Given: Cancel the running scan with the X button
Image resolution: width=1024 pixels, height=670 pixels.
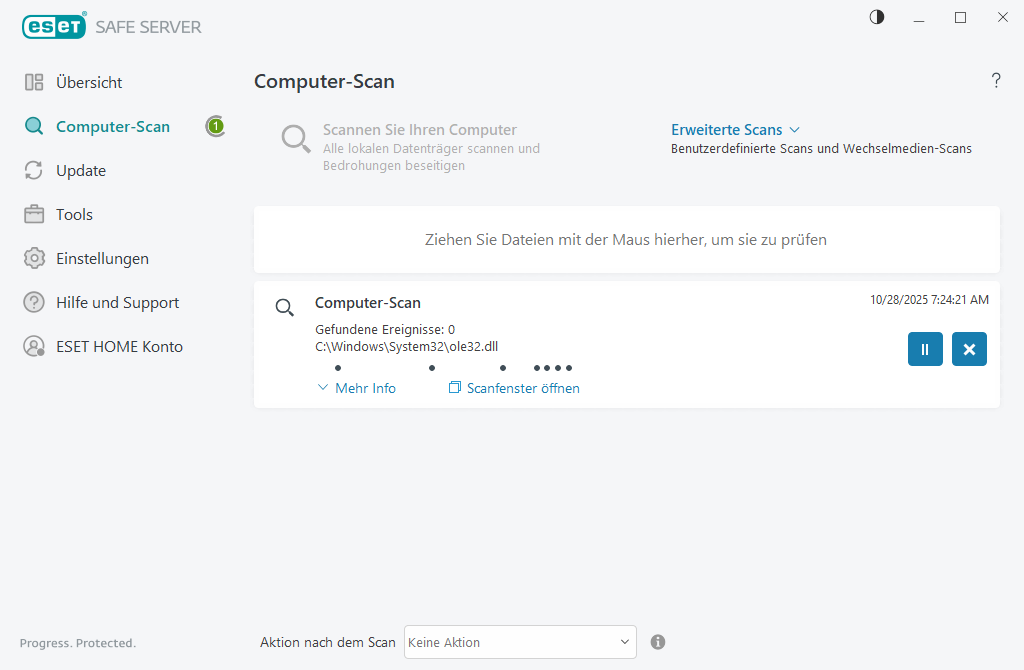Looking at the screenshot, I should click(x=969, y=349).
